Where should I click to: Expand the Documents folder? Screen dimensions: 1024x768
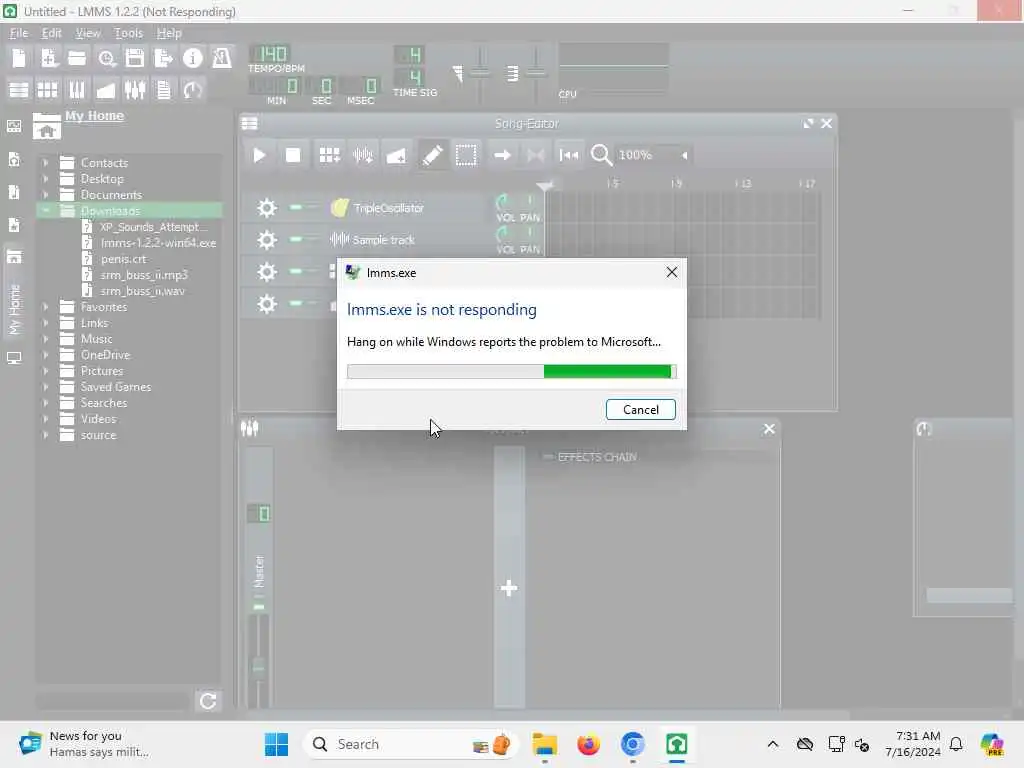click(x=45, y=195)
